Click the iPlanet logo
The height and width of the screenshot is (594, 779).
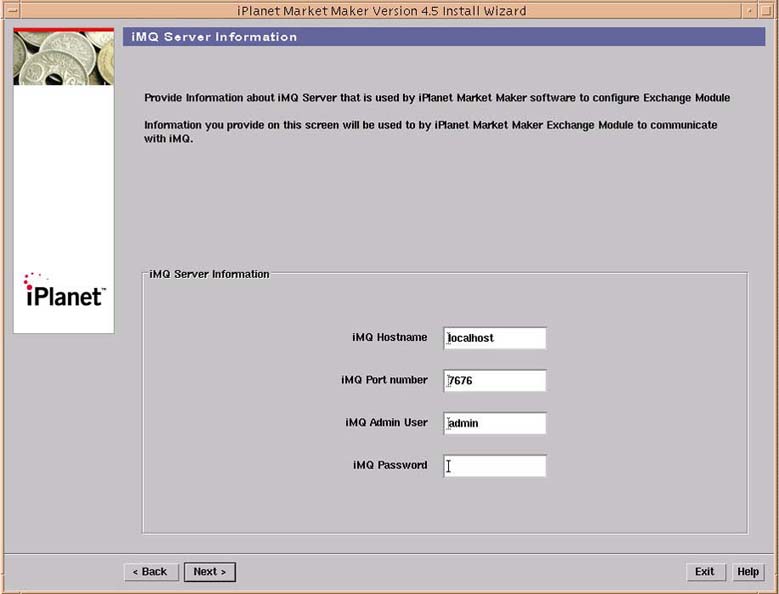tap(64, 291)
